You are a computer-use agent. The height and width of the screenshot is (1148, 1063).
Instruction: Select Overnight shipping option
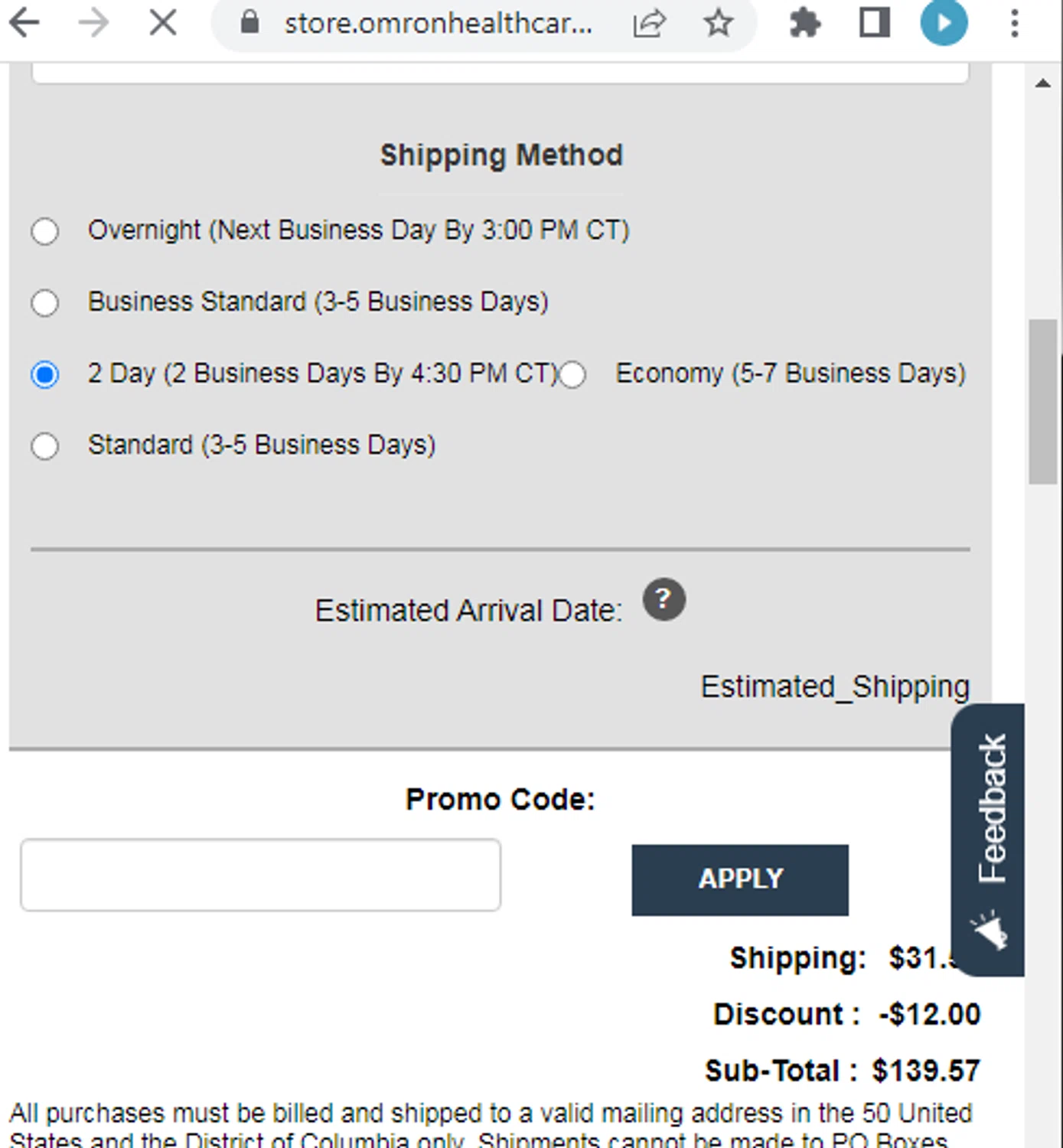tap(45, 230)
